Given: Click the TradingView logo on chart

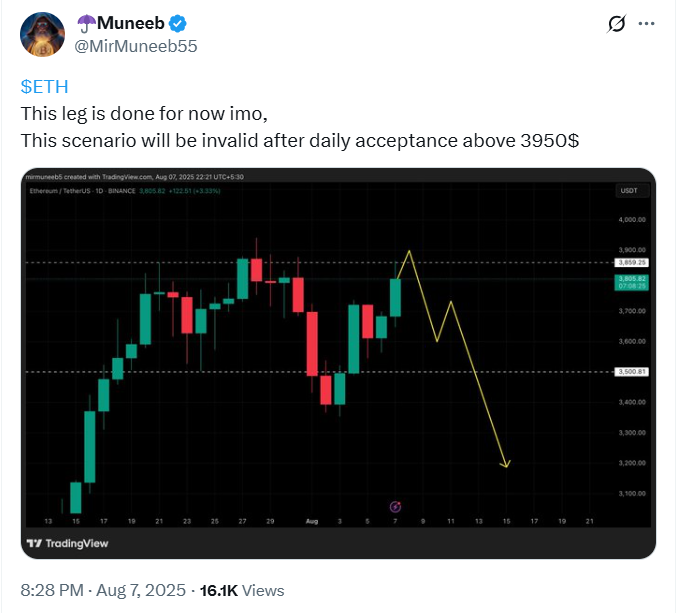Looking at the screenshot, I should pyautogui.click(x=67, y=543).
